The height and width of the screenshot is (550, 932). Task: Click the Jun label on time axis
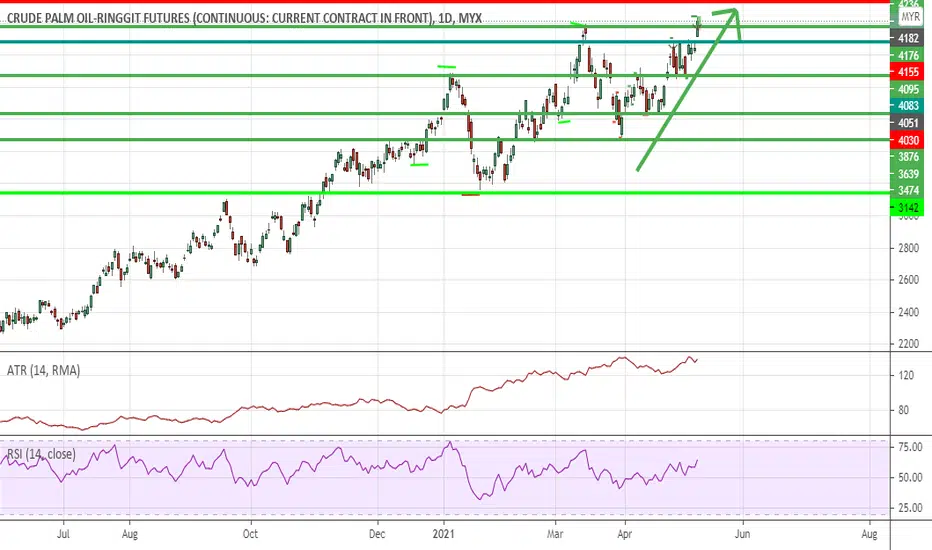click(x=742, y=534)
